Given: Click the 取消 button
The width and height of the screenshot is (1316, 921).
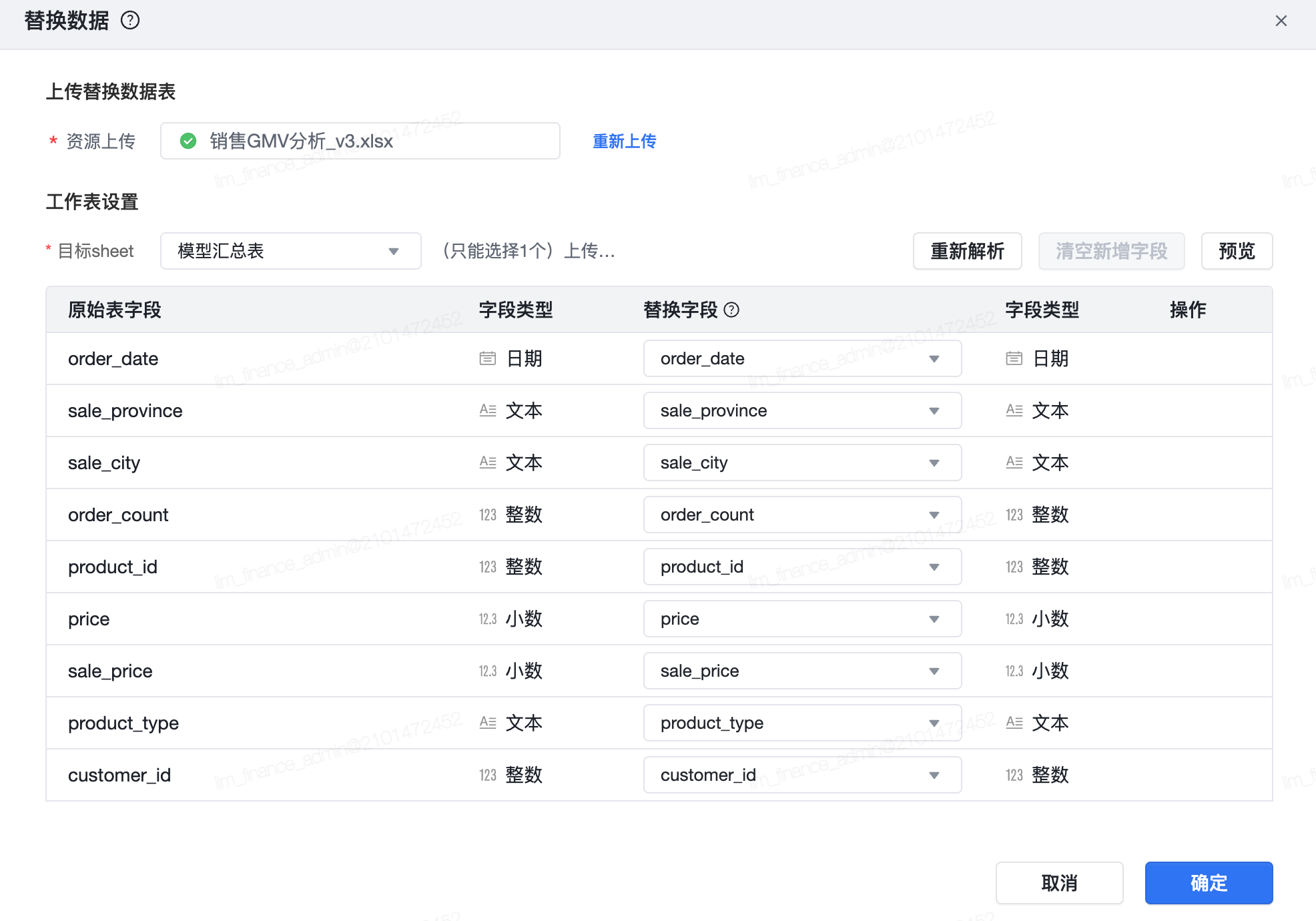Looking at the screenshot, I should (1059, 883).
